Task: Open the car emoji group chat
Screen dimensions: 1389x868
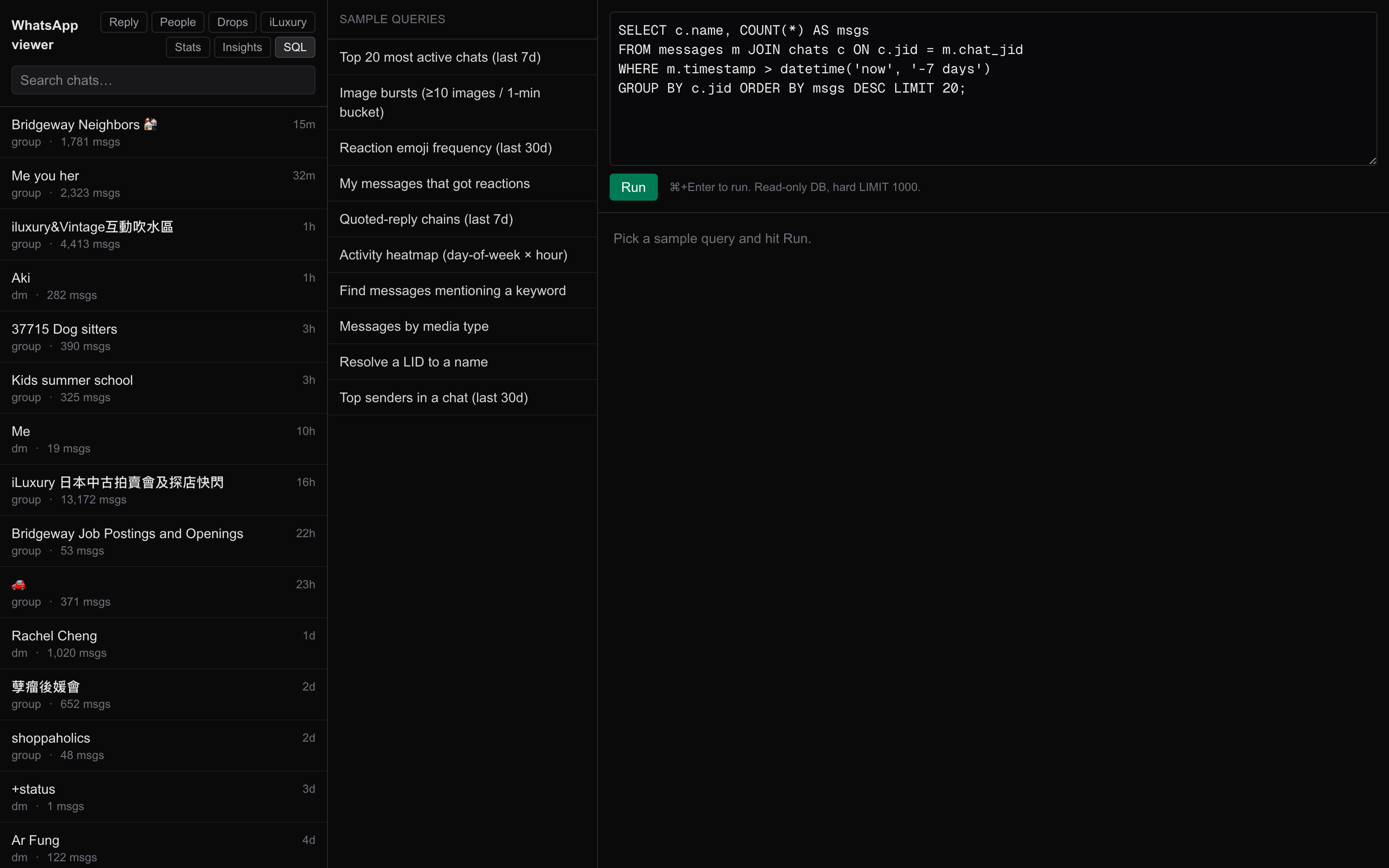Action: coord(163,593)
